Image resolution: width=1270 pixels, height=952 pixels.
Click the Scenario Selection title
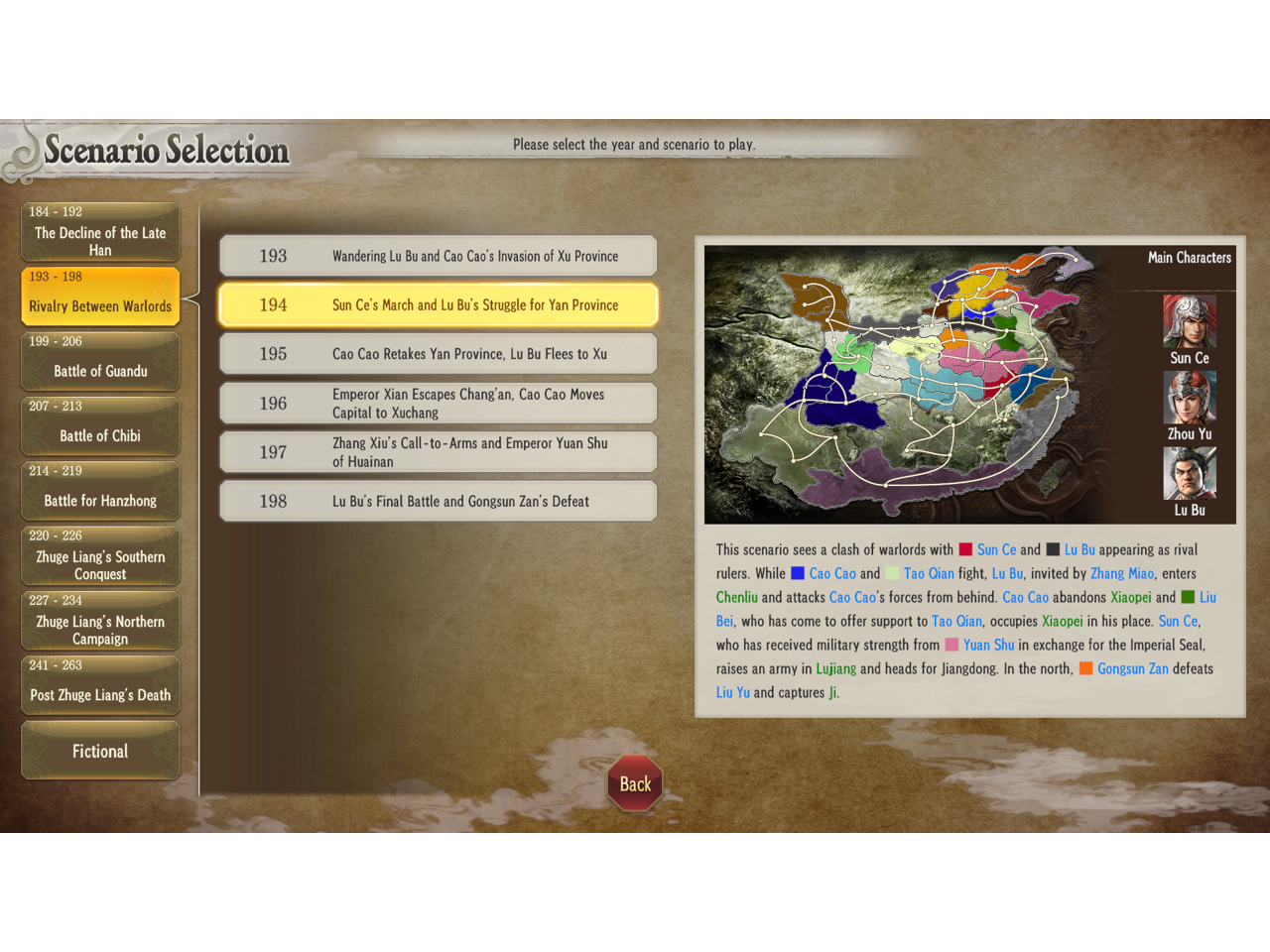tap(167, 150)
